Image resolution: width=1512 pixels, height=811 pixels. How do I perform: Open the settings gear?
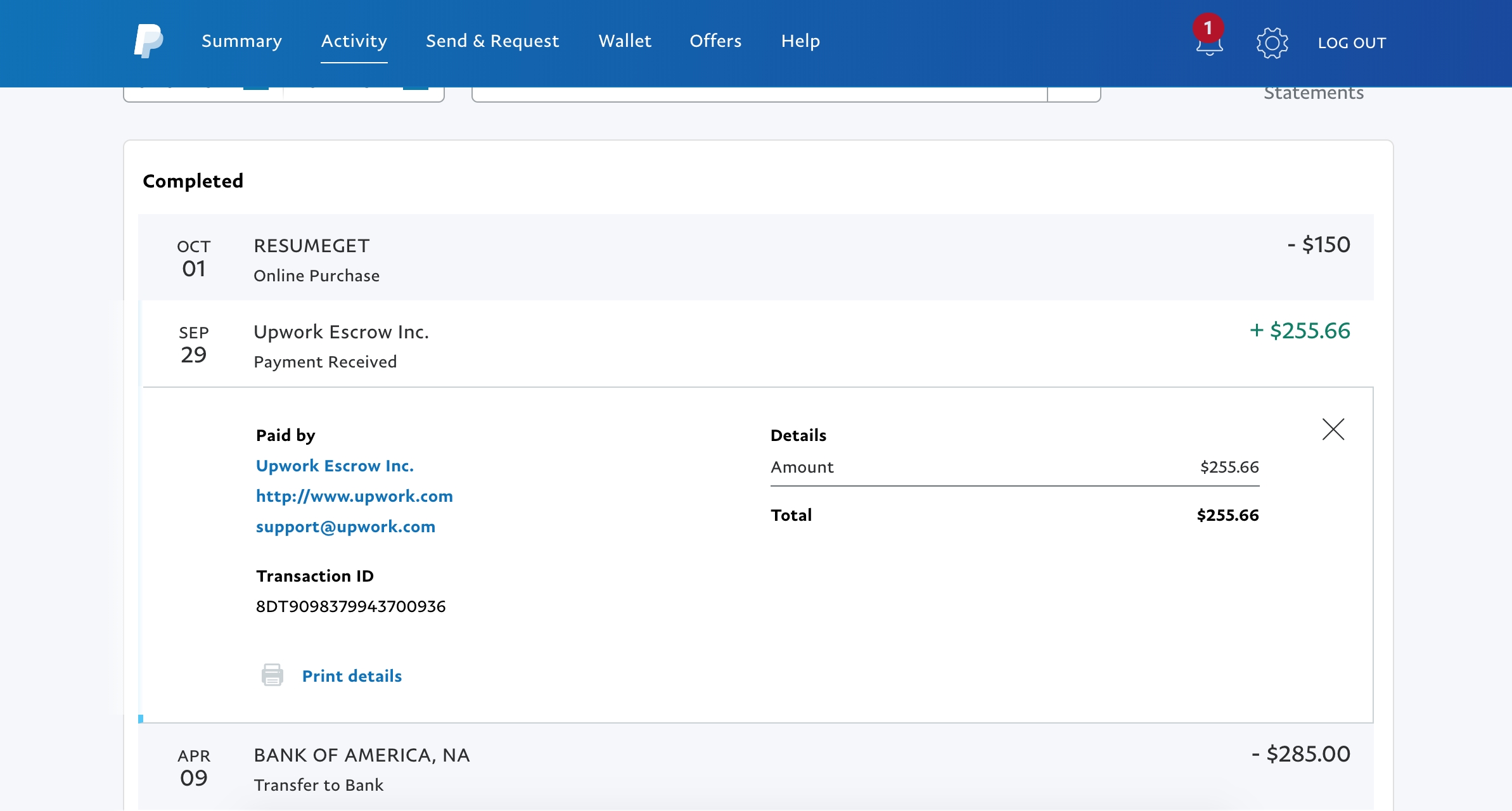tap(1272, 42)
